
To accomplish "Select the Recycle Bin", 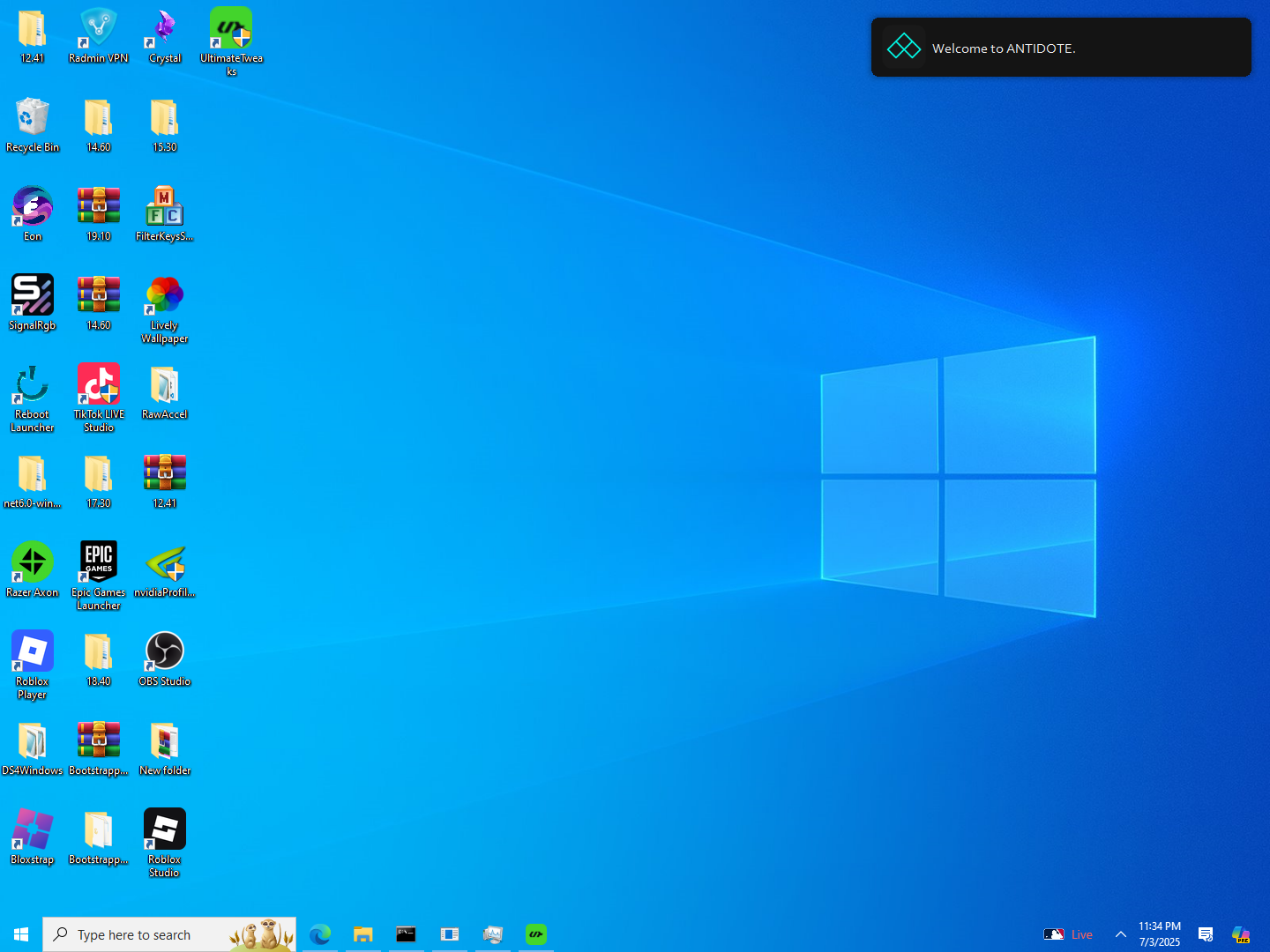I will point(33,119).
